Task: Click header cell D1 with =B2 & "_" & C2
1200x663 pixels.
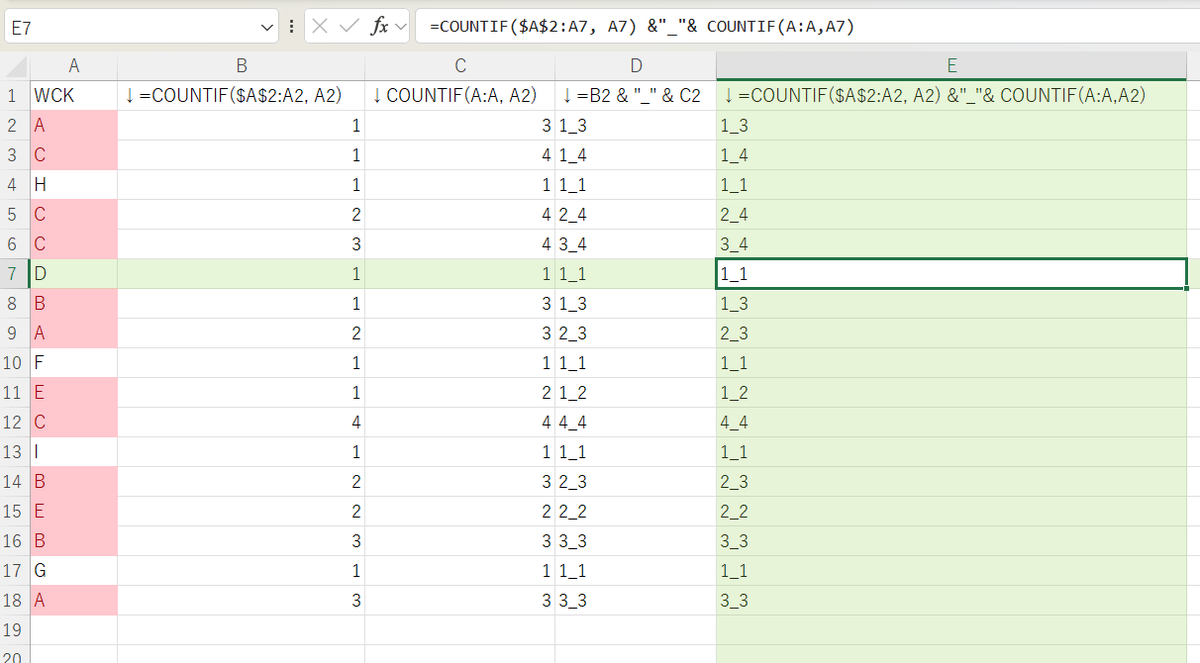Action: tap(636, 96)
